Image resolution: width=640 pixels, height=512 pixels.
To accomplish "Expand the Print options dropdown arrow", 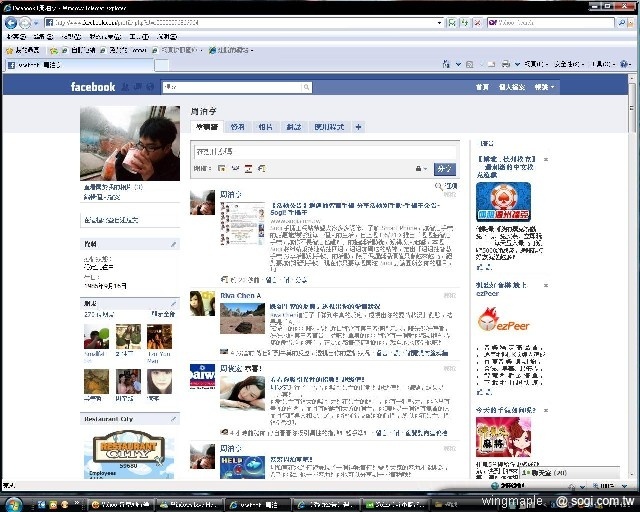I will (517, 65).
